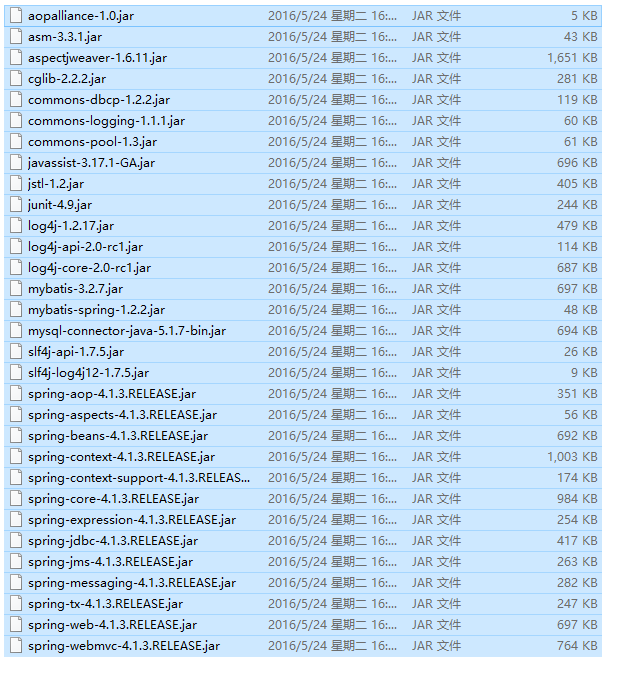Screen dimensions: 617x673
Task: Click the file icon beside log4j-core-2.0-rc1.jar
Action: tap(16, 268)
